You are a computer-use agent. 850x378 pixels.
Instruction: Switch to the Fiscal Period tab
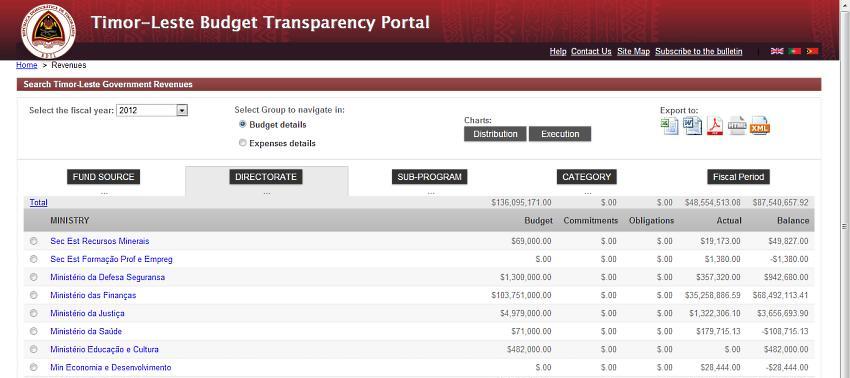click(x=738, y=177)
